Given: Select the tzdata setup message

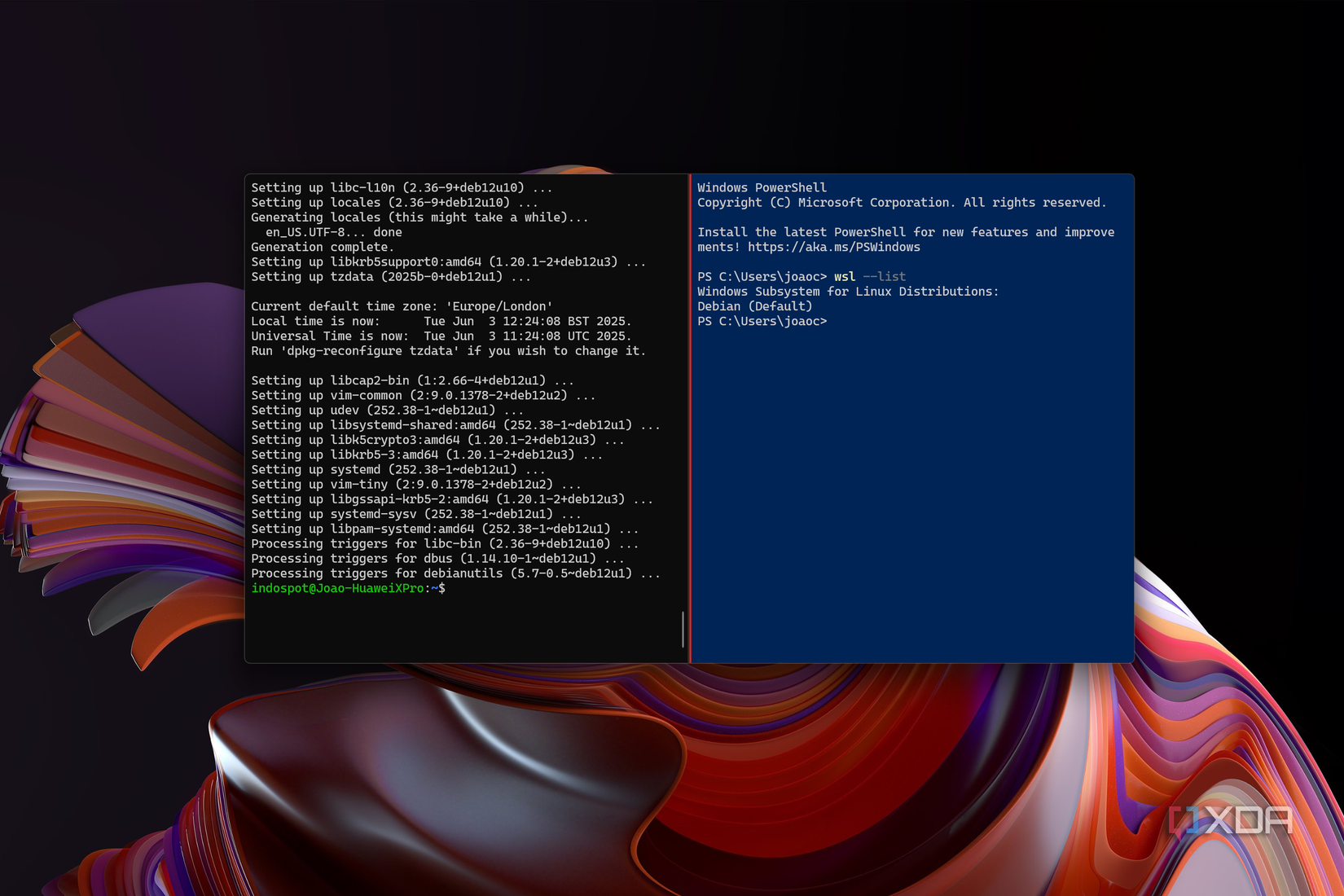Looking at the screenshot, I should pyautogui.click(x=391, y=276).
